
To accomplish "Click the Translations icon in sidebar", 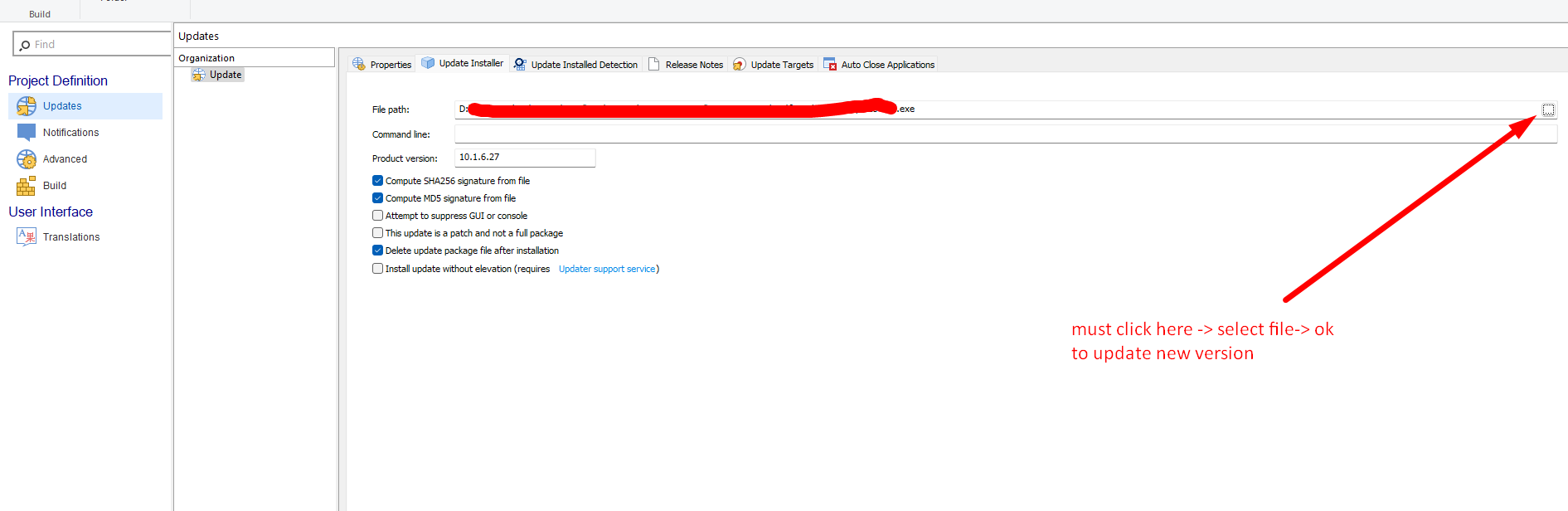I will 27,237.
